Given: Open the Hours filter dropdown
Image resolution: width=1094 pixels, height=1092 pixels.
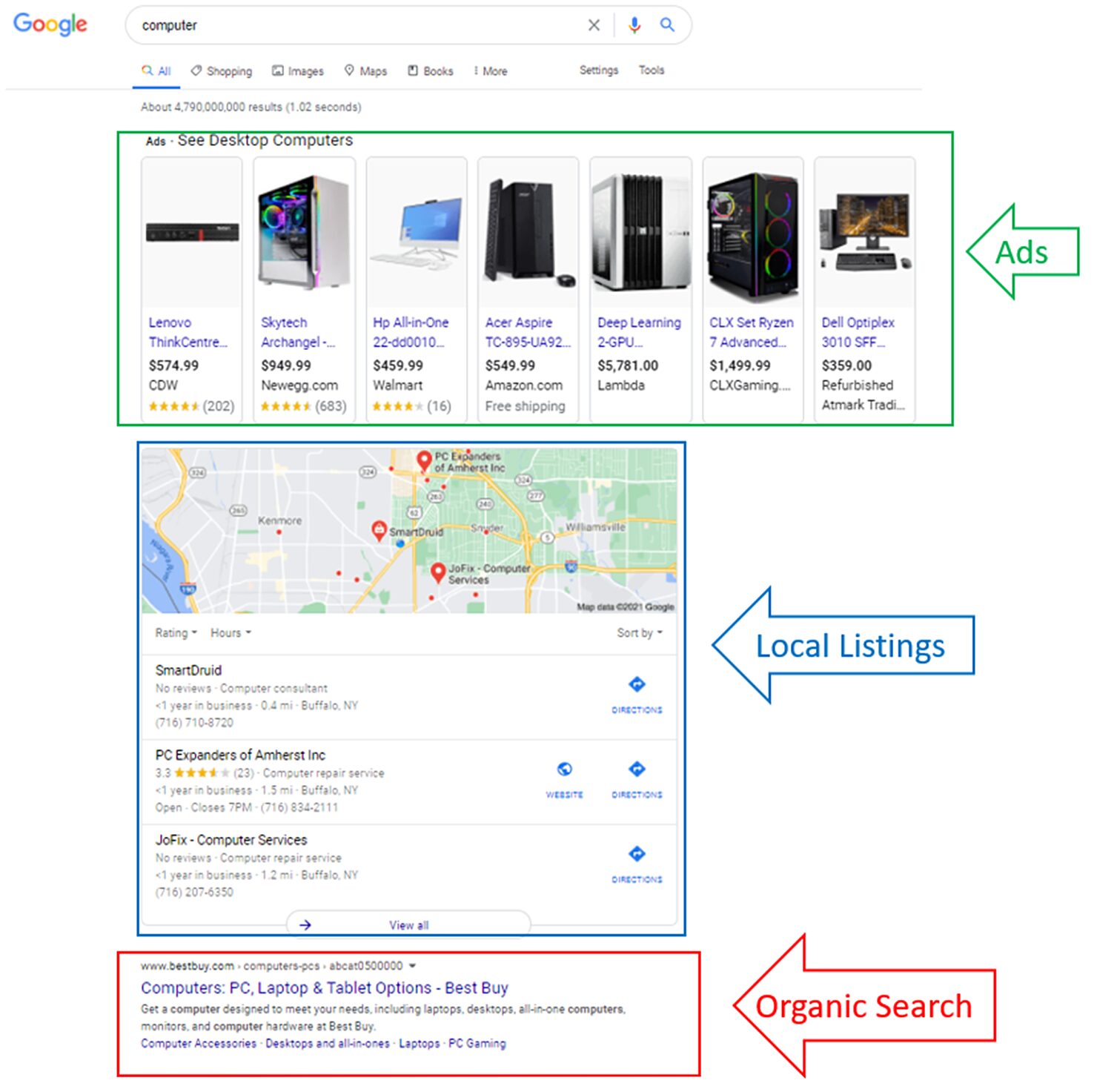Looking at the screenshot, I should coord(231,633).
